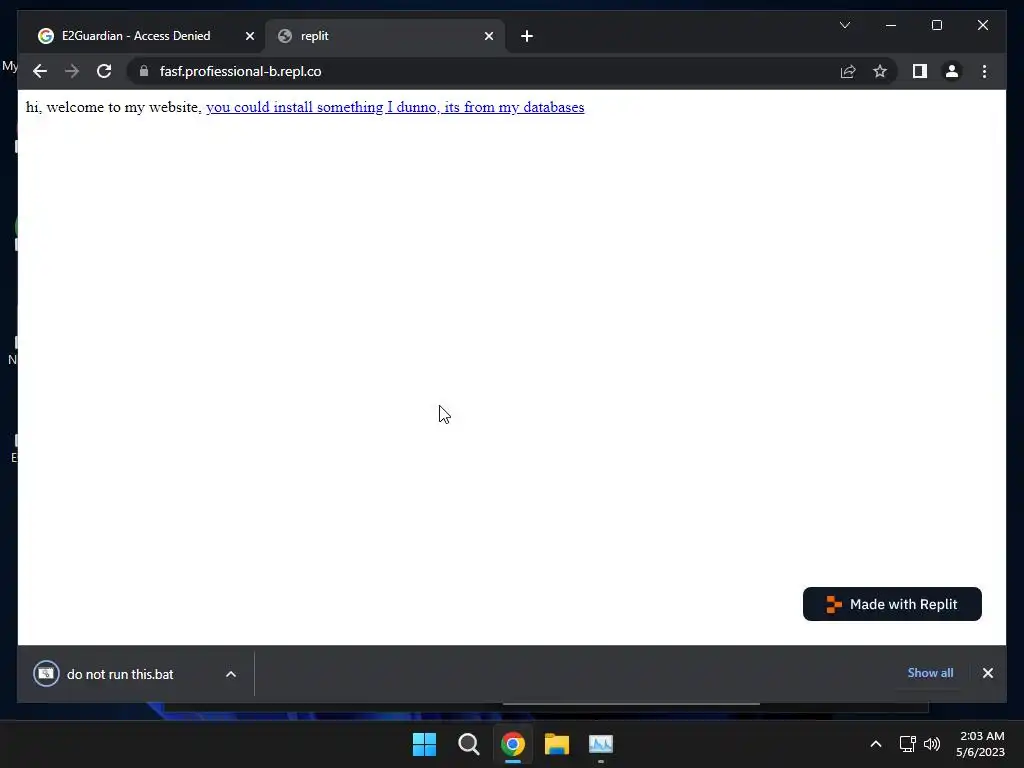The width and height of the screenshot is (1024, 768).
Task: Open the volume control in system tray
Action: [932, 744]
